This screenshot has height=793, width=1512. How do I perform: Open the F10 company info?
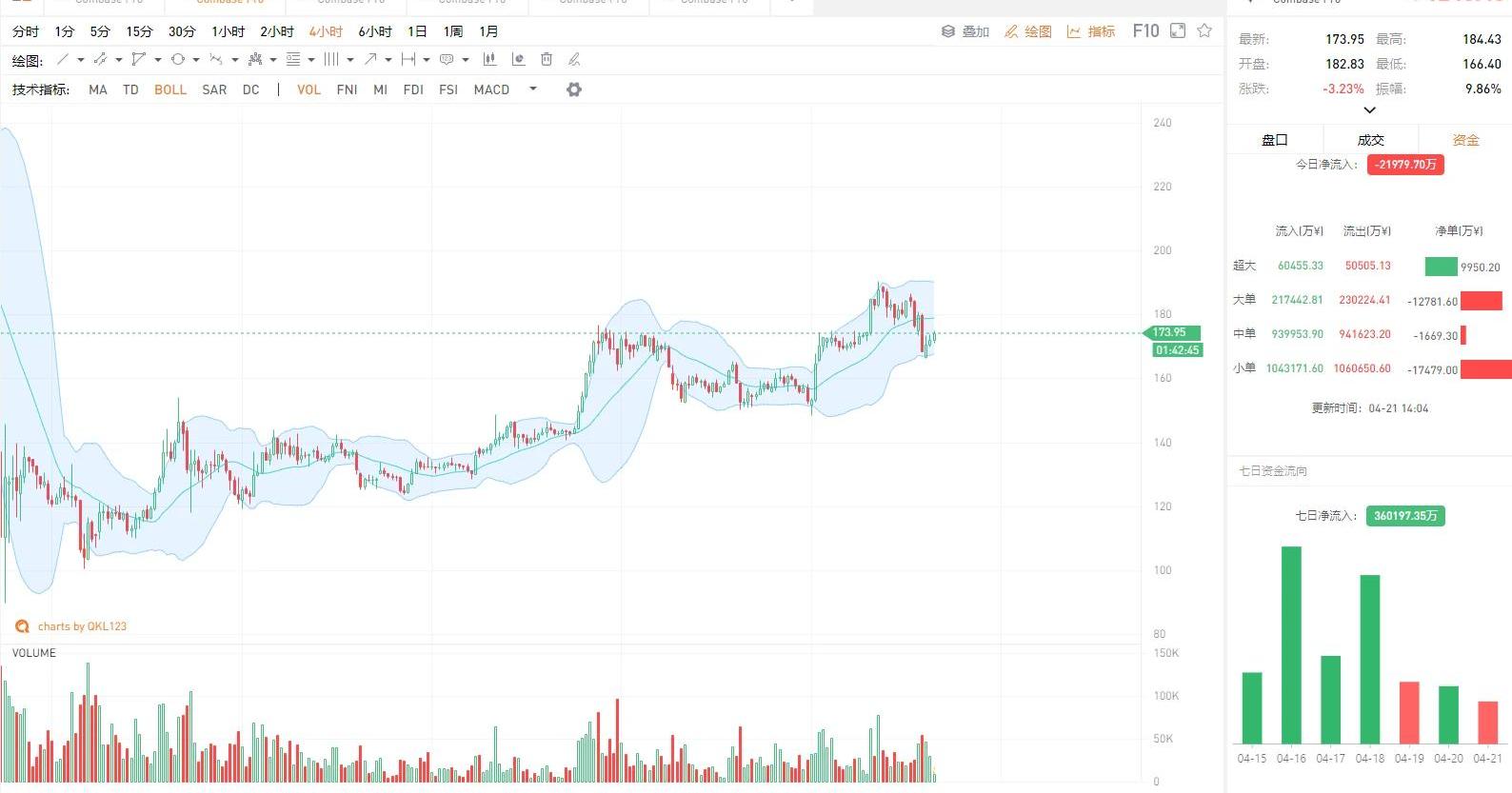point(1145,31)
